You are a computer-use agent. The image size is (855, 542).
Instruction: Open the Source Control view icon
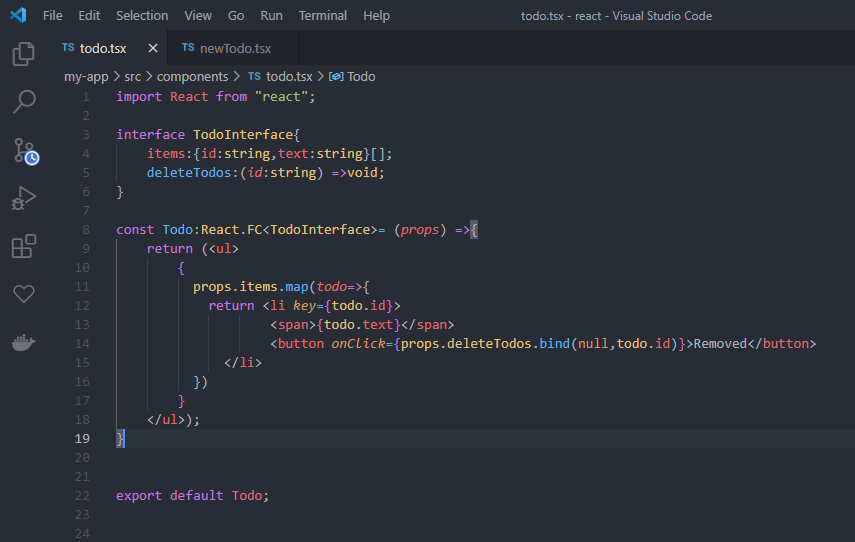click(24, 150)
